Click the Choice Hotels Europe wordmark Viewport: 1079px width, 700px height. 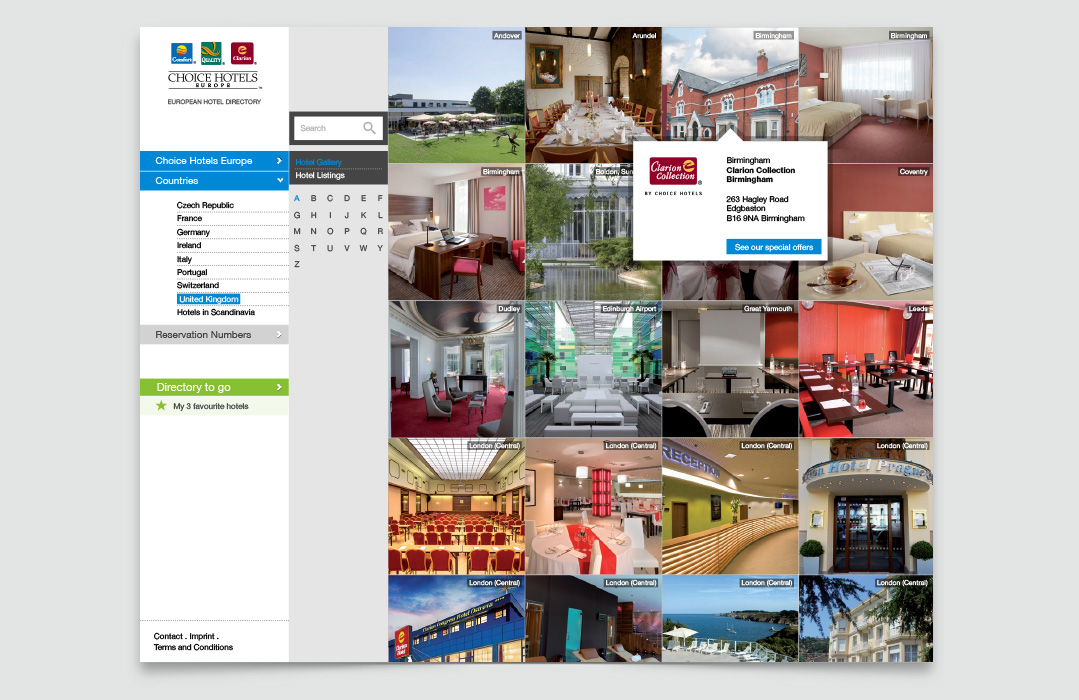(x=213, y=80)
